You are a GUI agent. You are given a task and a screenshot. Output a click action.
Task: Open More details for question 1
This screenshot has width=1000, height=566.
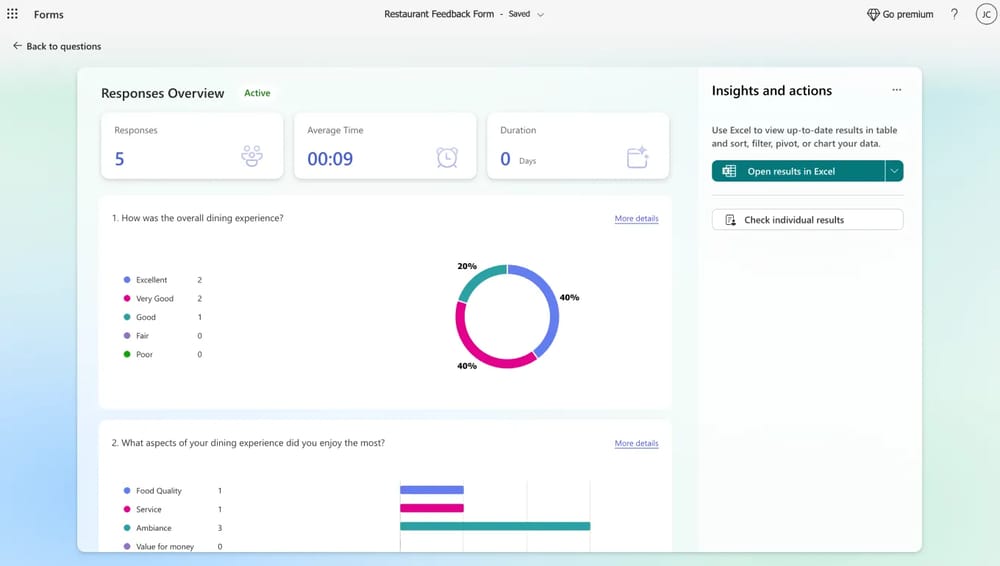click(x=636, y=218)
